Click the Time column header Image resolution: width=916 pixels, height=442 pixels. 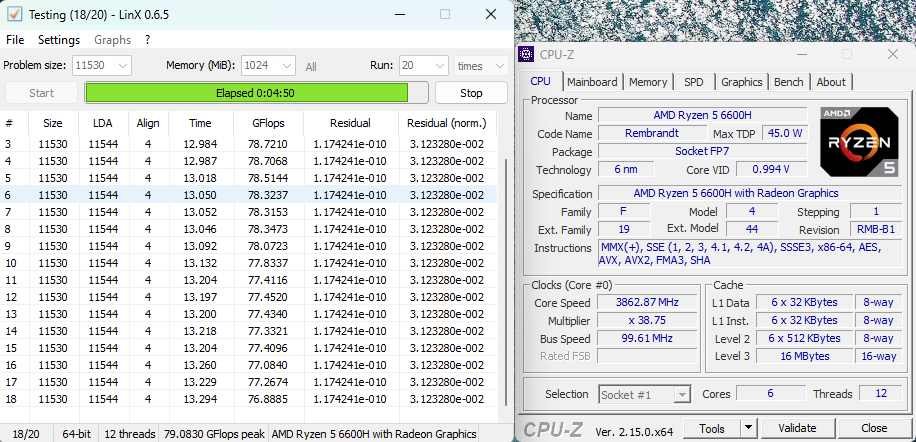click(x=200, y=123)
